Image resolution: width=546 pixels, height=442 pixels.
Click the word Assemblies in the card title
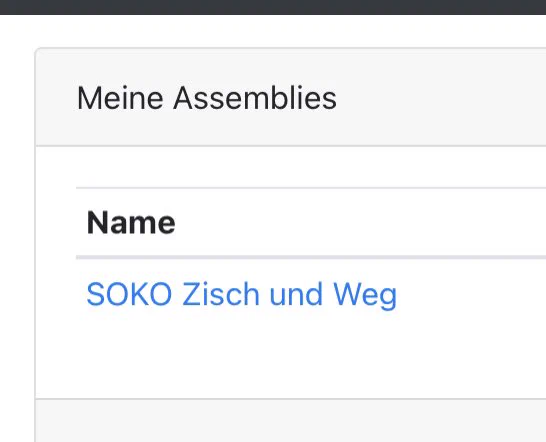point(255,98)
